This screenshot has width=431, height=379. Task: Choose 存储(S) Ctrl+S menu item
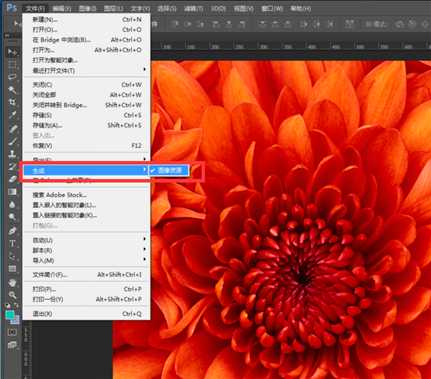point(87,115)
